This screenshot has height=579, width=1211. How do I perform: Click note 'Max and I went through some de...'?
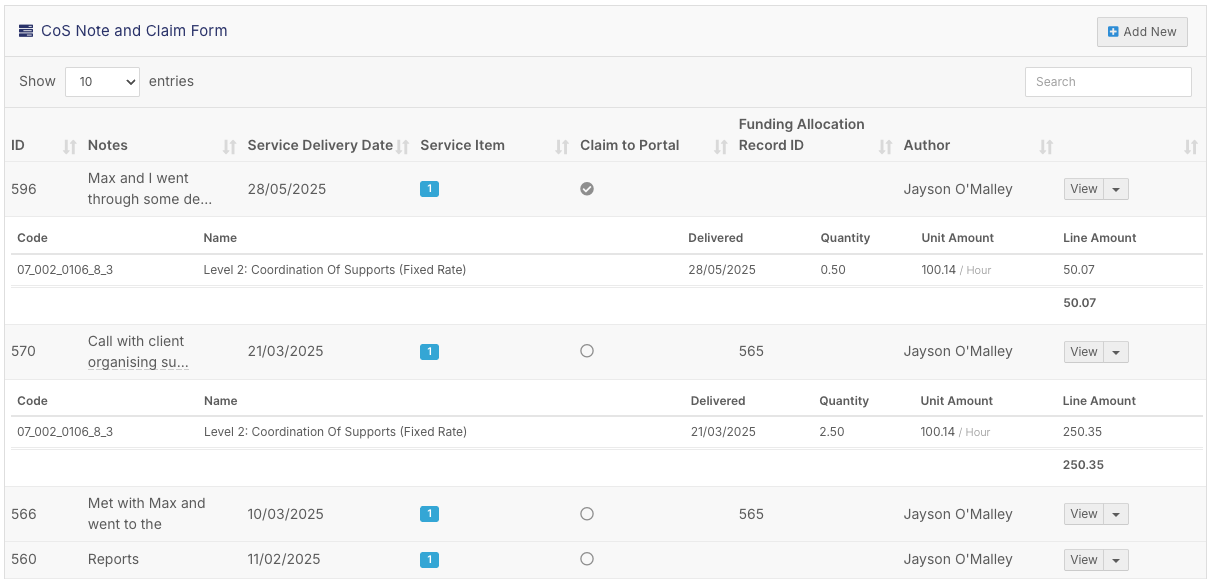pos(150,189)
